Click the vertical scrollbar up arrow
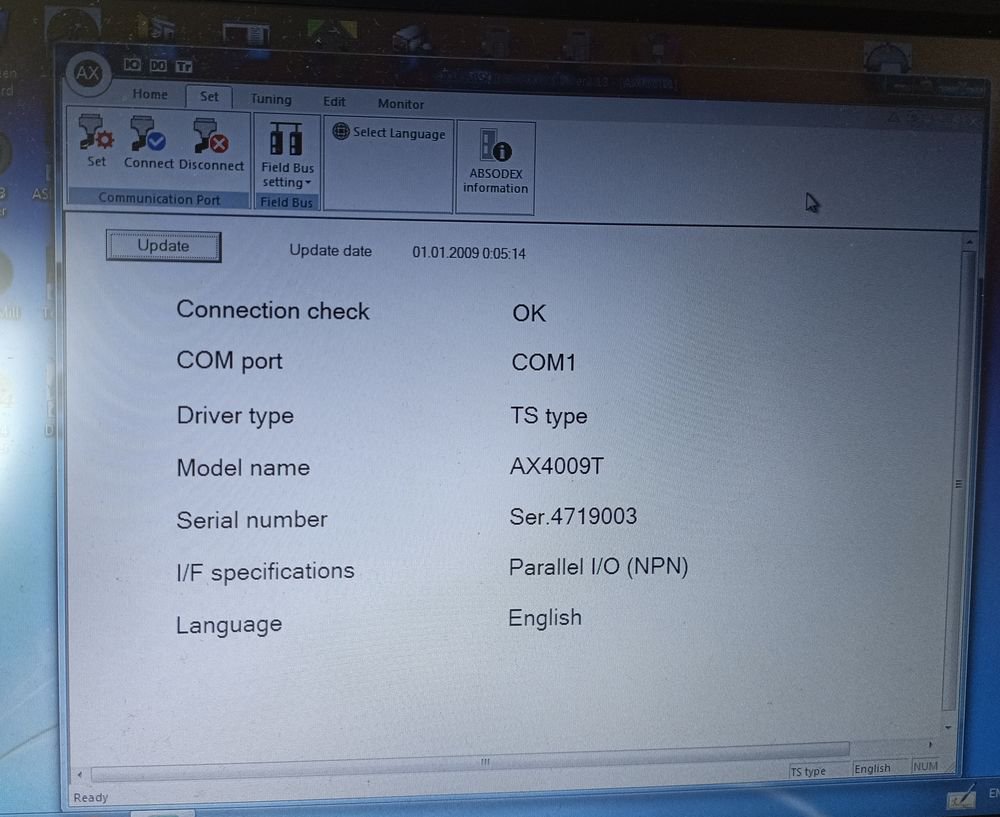 coord(969,242)
